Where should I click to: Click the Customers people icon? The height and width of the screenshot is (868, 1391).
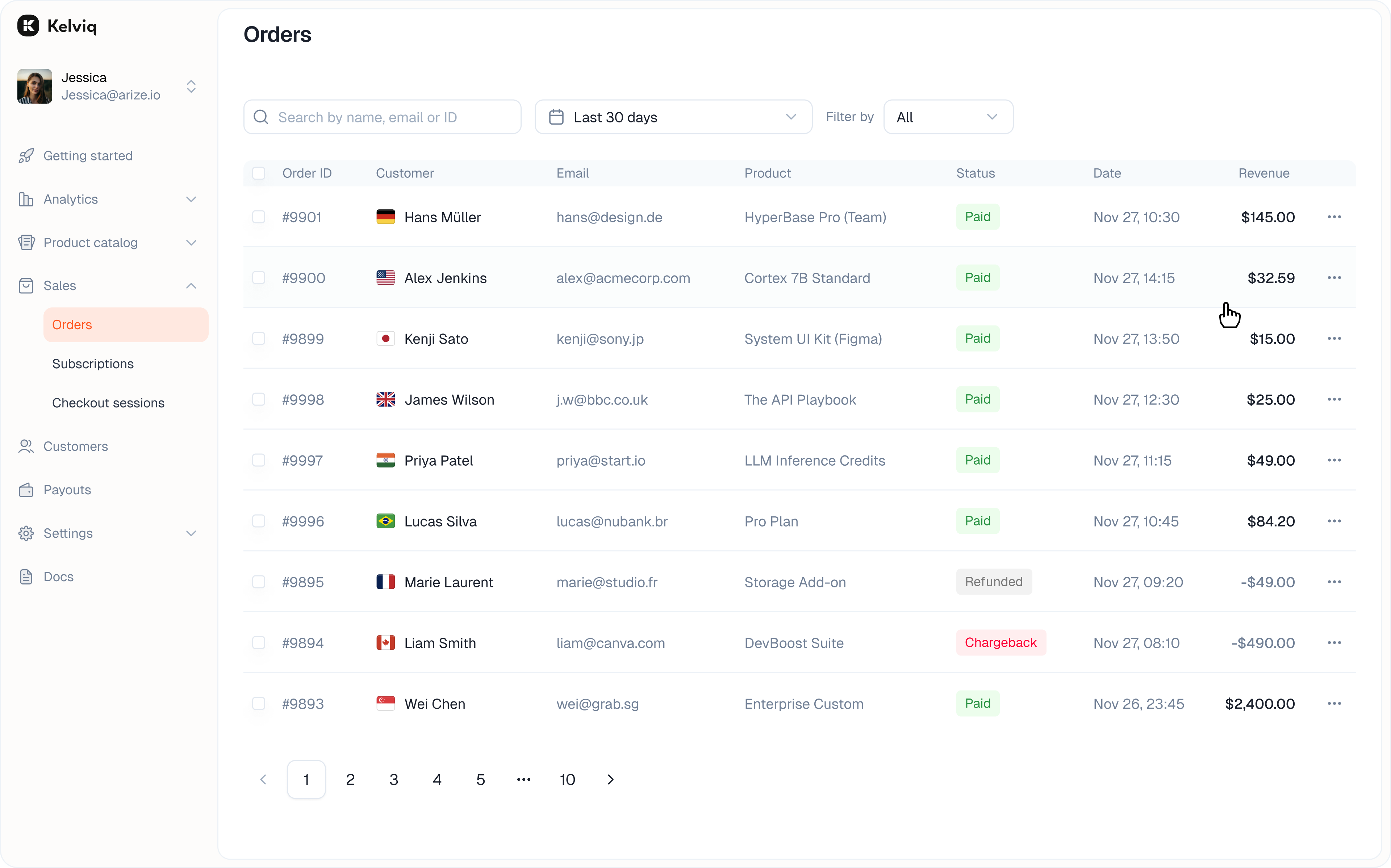[x=26, y=446]
